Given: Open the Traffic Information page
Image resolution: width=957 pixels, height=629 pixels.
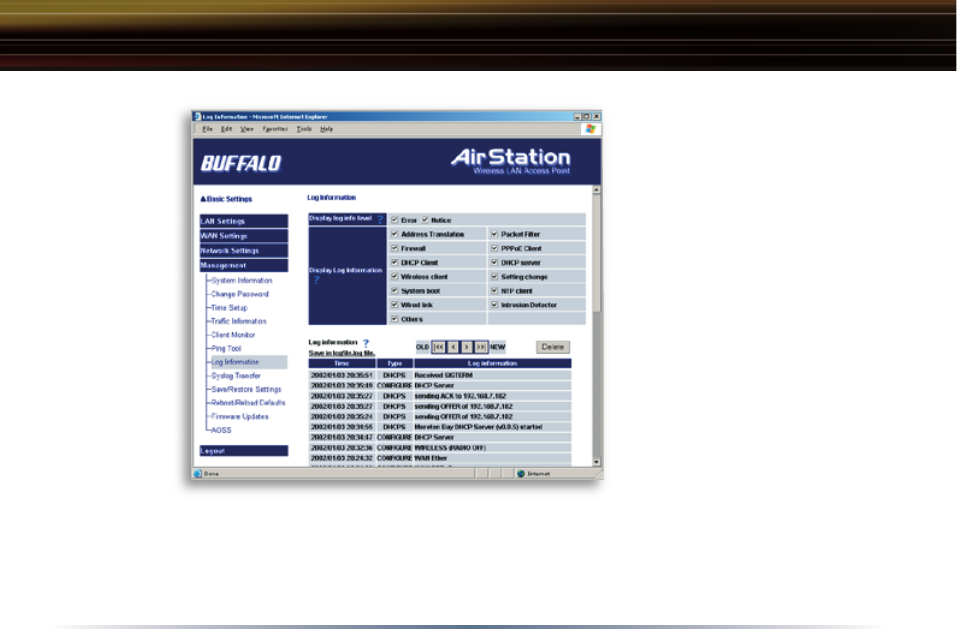Looking at the screenshot, I should (239, 322).
